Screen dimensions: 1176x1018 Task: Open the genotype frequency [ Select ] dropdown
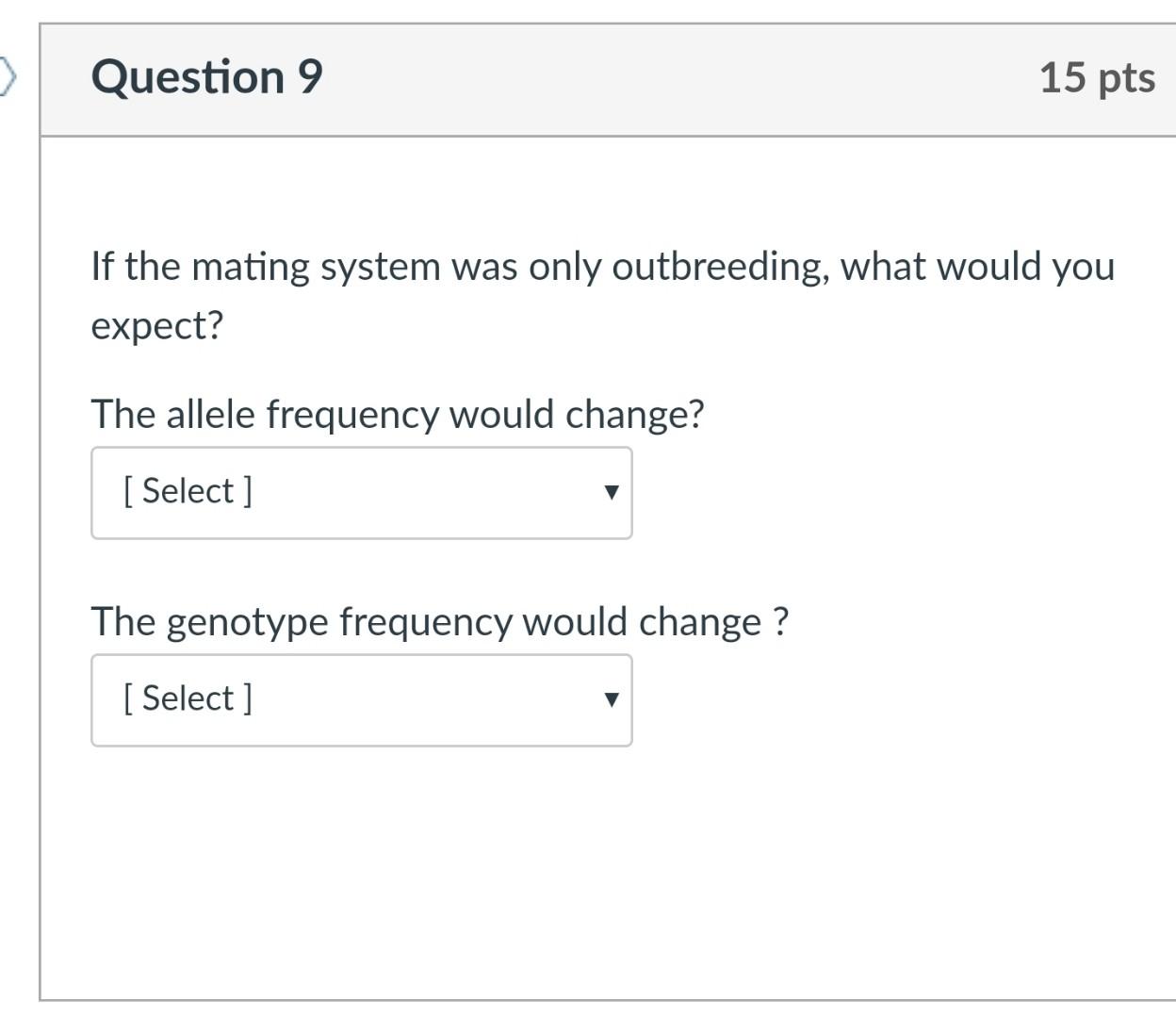point(361,700)
